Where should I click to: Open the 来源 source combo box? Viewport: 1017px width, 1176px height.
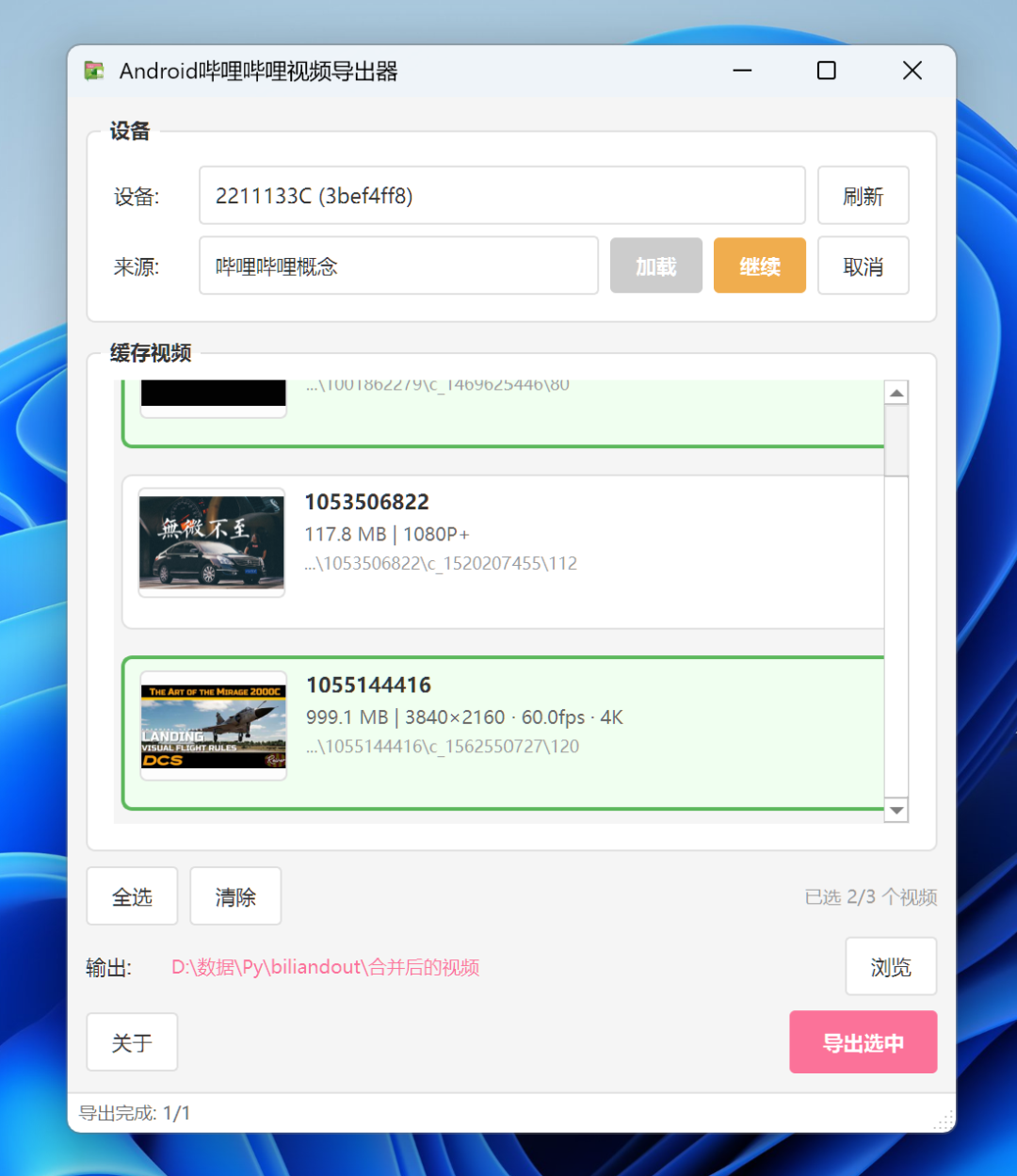(x=398, y=266)
